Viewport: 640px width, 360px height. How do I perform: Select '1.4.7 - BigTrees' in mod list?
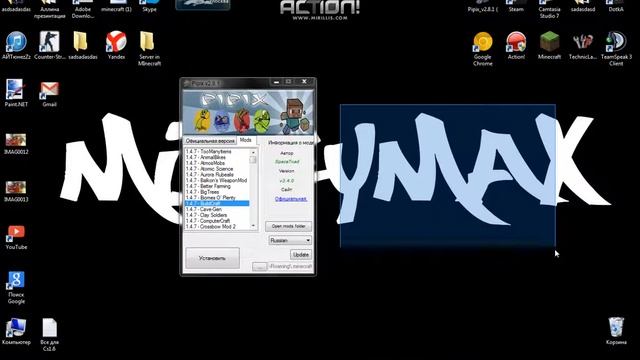pos(217,192)
